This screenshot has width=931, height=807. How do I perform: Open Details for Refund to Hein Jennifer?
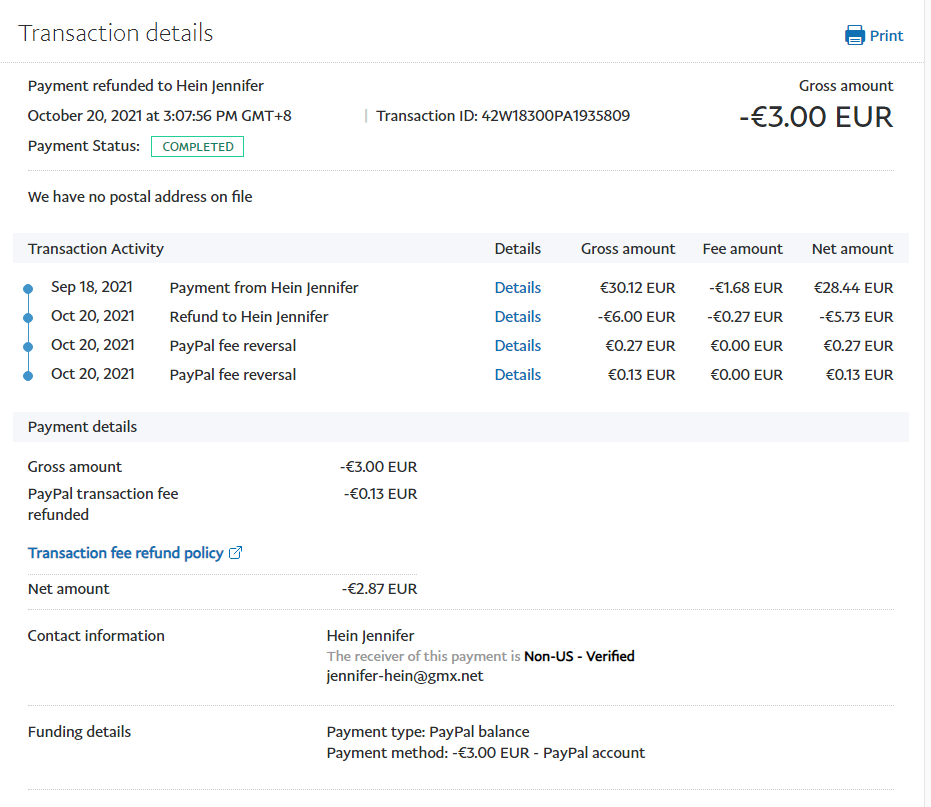(x=517, y=317)
